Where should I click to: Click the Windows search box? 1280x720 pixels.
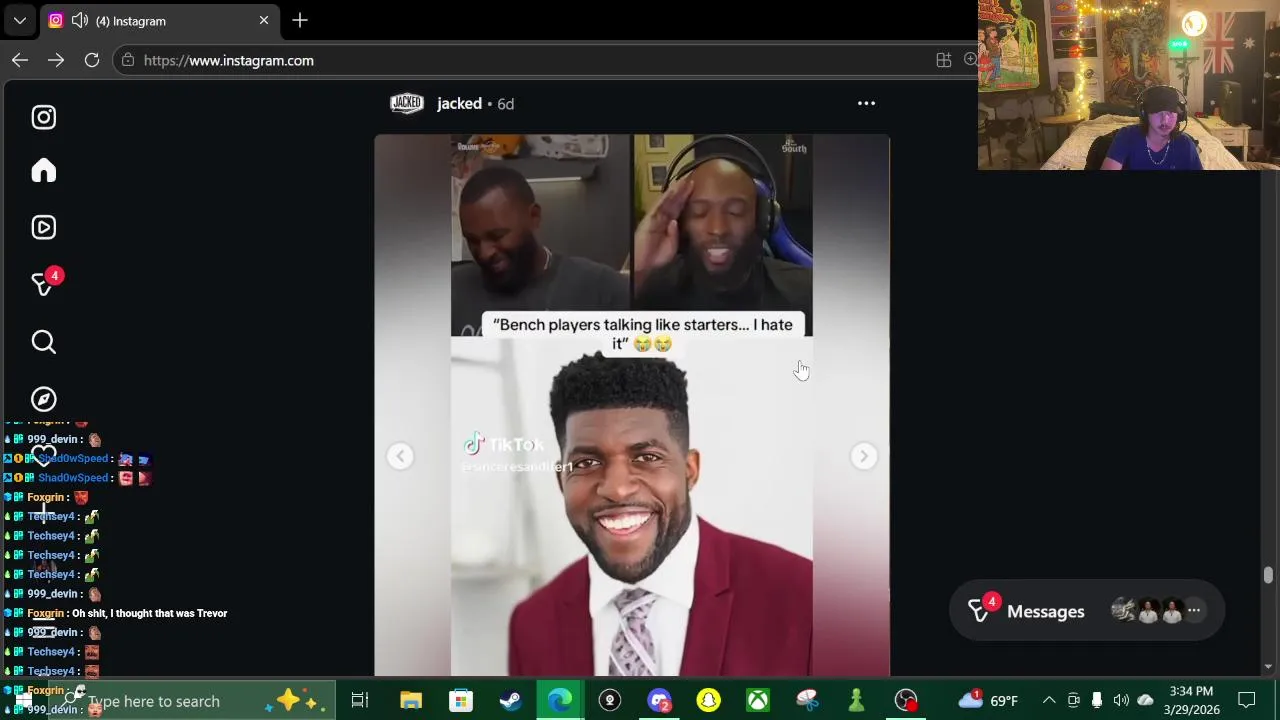pyautogui.click(x=190, y=701)
